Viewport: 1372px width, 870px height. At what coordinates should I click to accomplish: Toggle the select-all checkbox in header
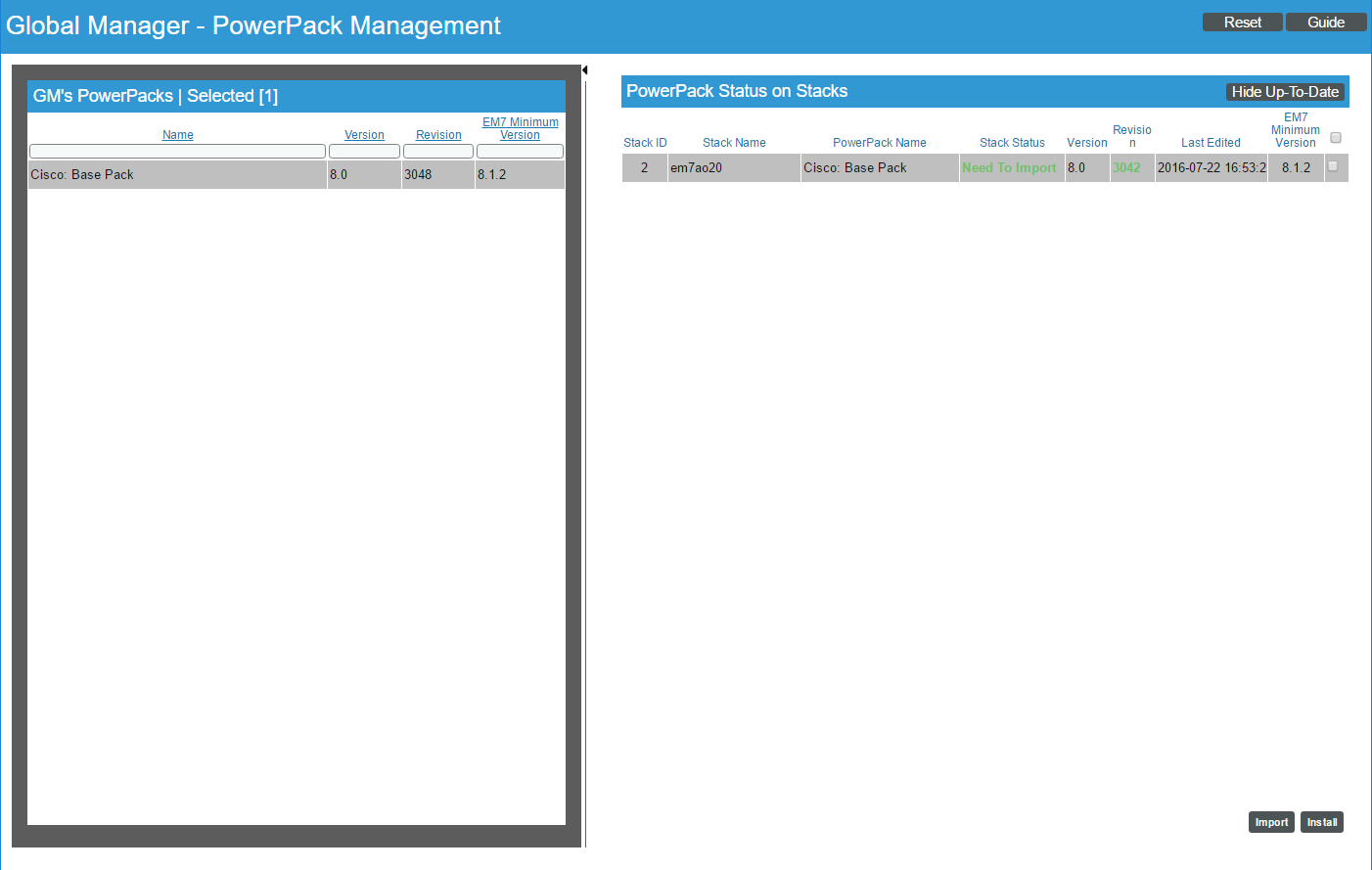[x=1335, y=138]
